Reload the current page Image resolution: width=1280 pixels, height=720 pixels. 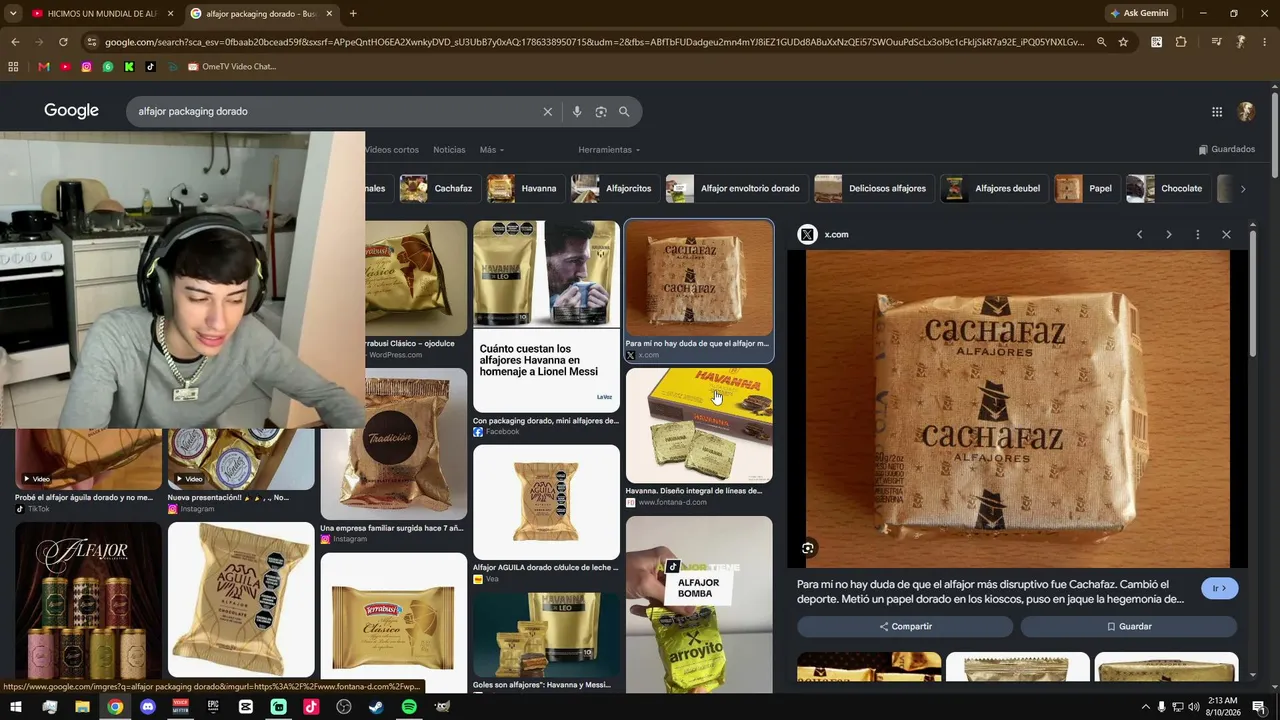click(x=63, y=42)
